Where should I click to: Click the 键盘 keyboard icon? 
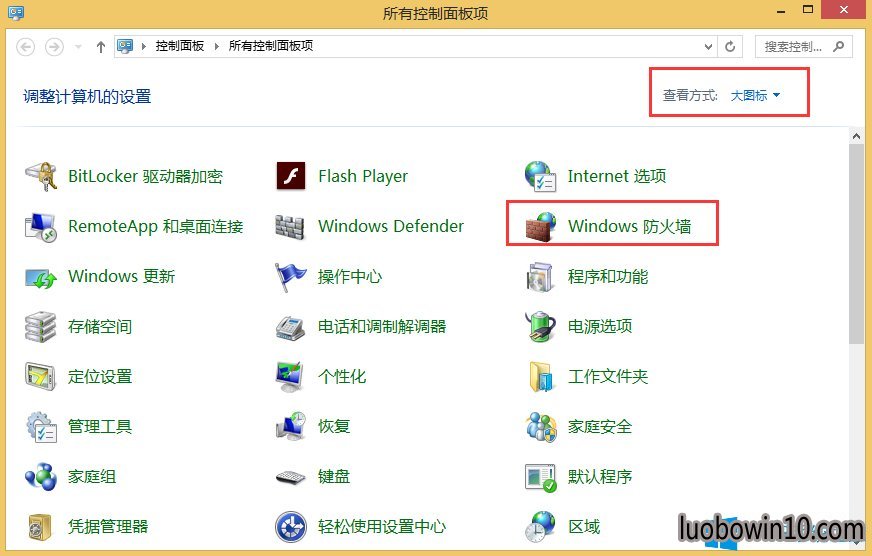tap(291, 478)
